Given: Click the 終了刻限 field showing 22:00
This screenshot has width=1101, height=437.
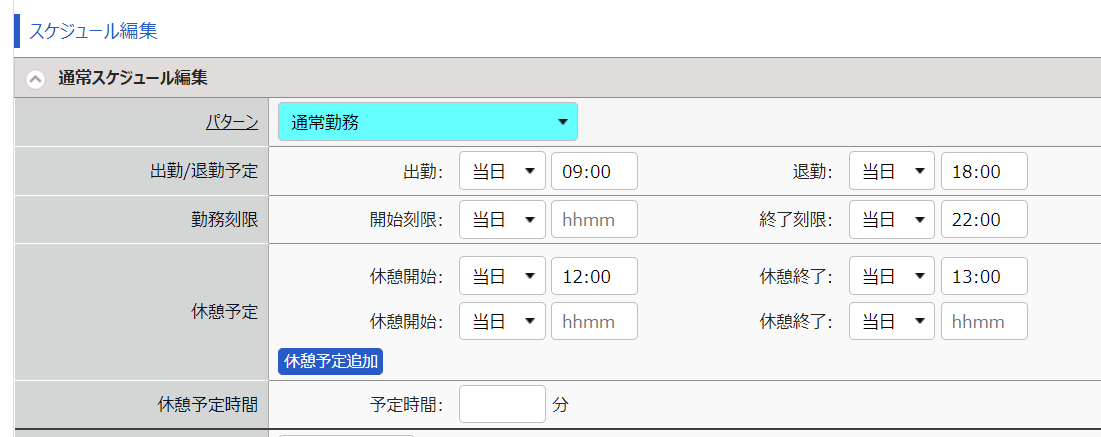Looking at the screenshot, I should click(984, 219).
